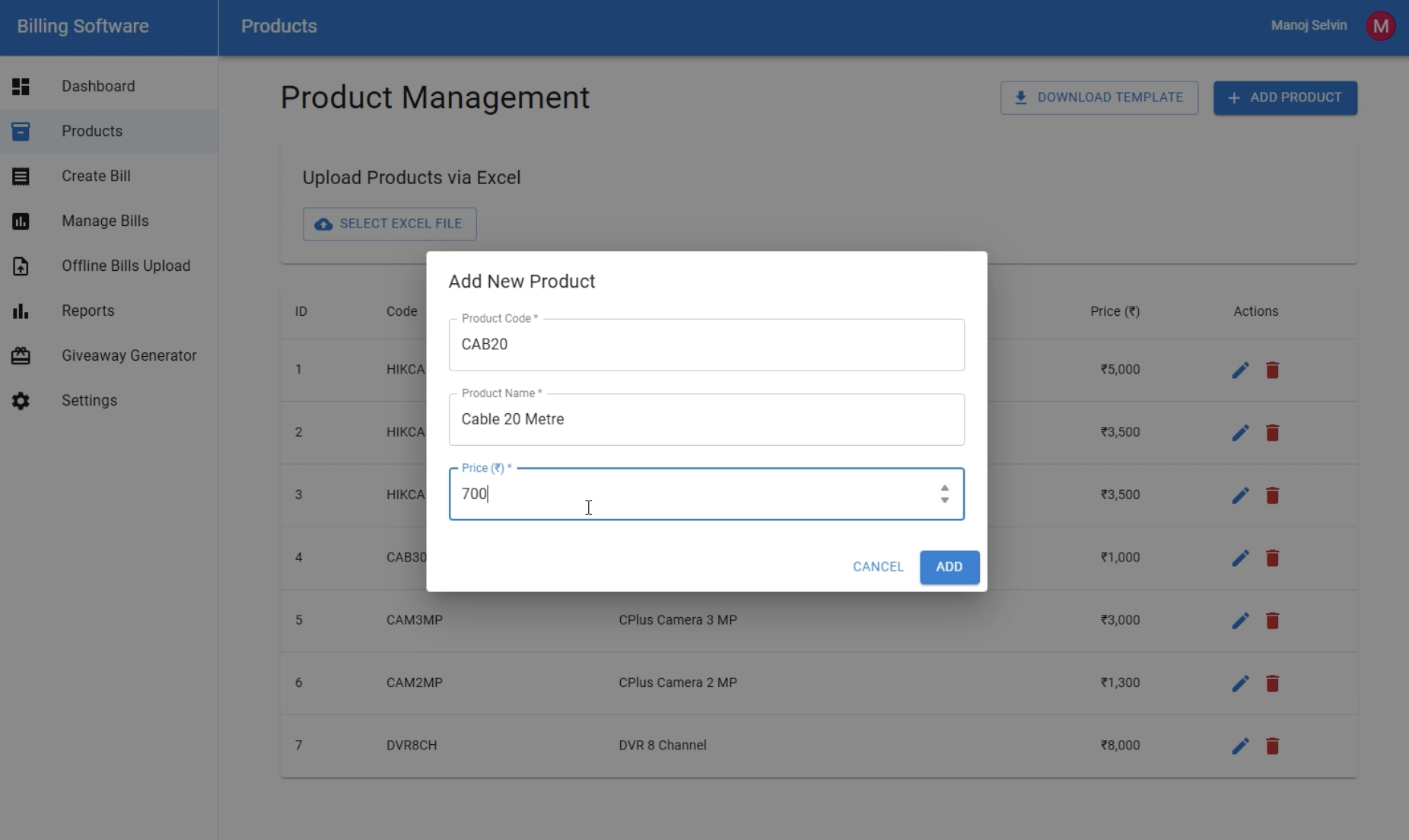The height and width of the screenshot is (840, 1409).
Task: Cancel the Add New Product dialog
Action: pos(878,567)
